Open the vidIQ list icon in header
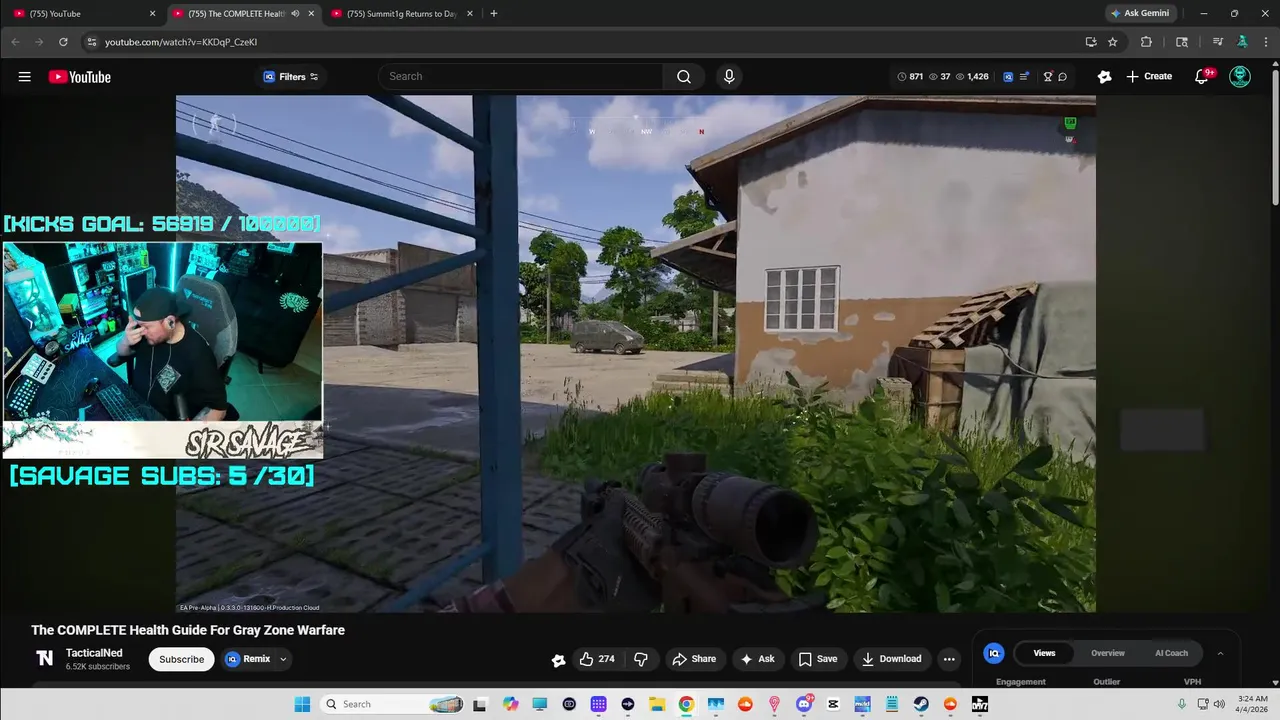The width and height of the screenshot is (1280, 720). click(1025, 77)
